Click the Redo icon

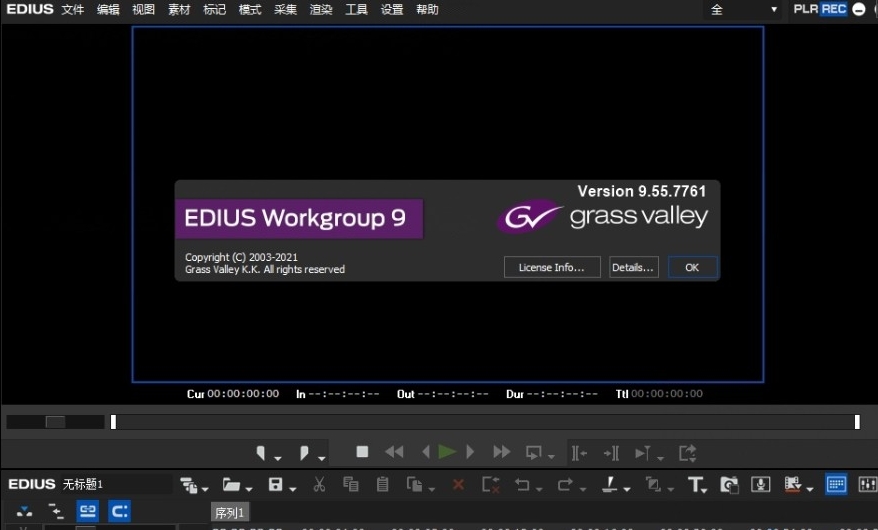[566, 485]
